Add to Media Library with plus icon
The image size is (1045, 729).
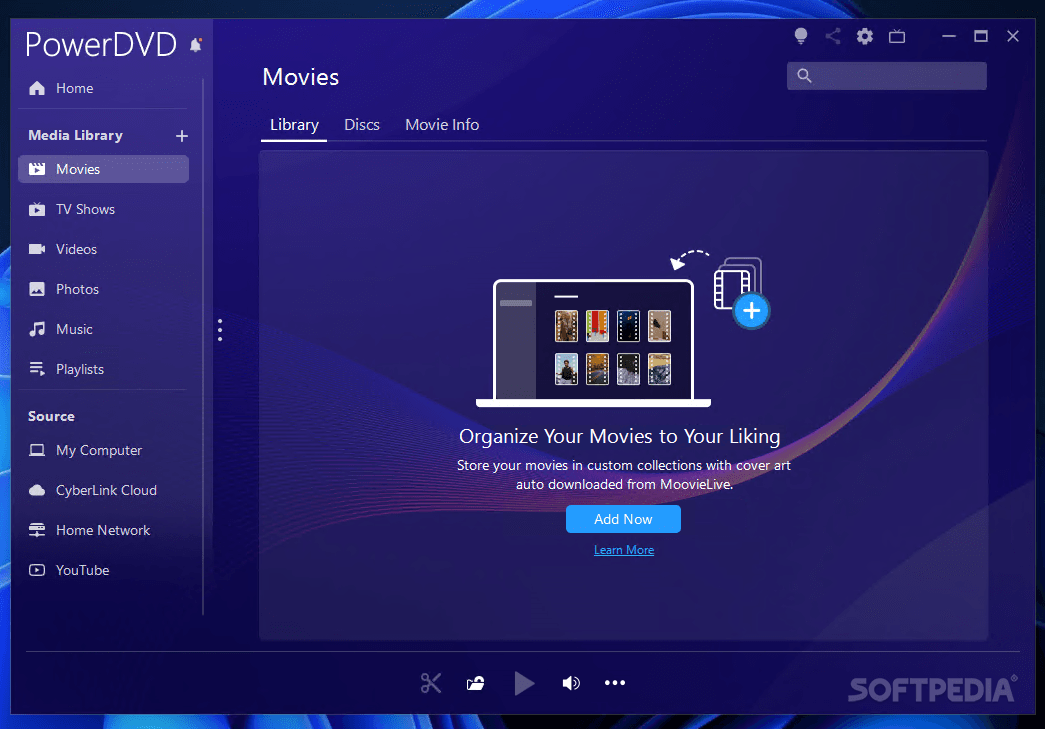[181, 136]
